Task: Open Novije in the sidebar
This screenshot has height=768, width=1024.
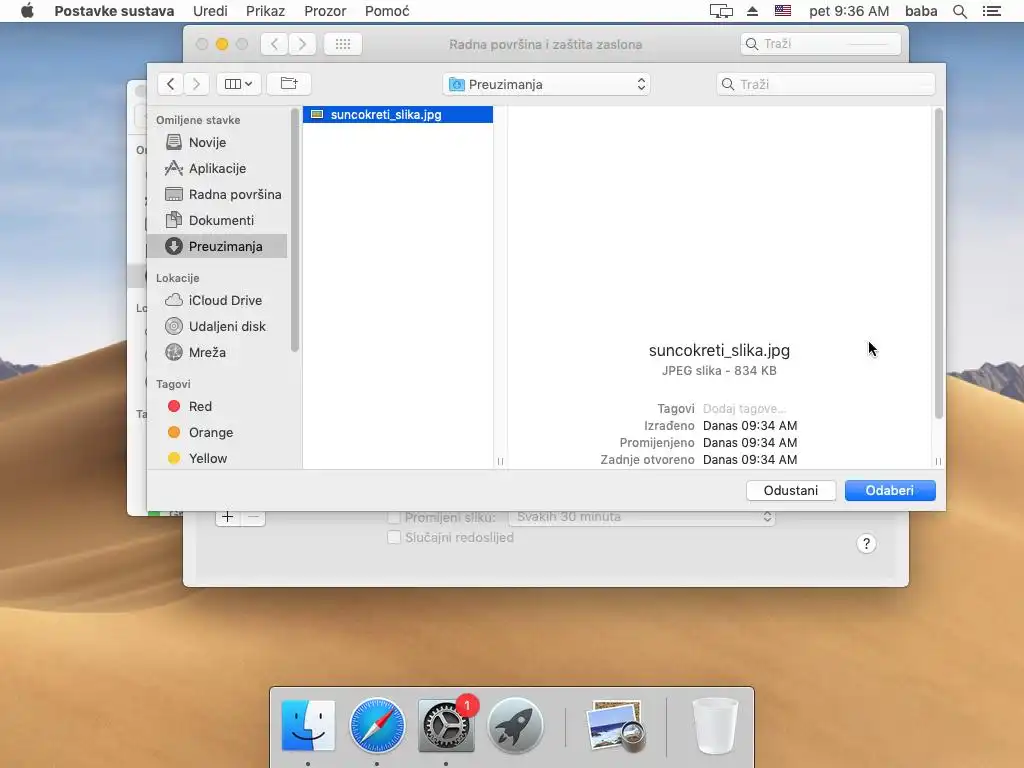Action: click(x=208, y=142)
